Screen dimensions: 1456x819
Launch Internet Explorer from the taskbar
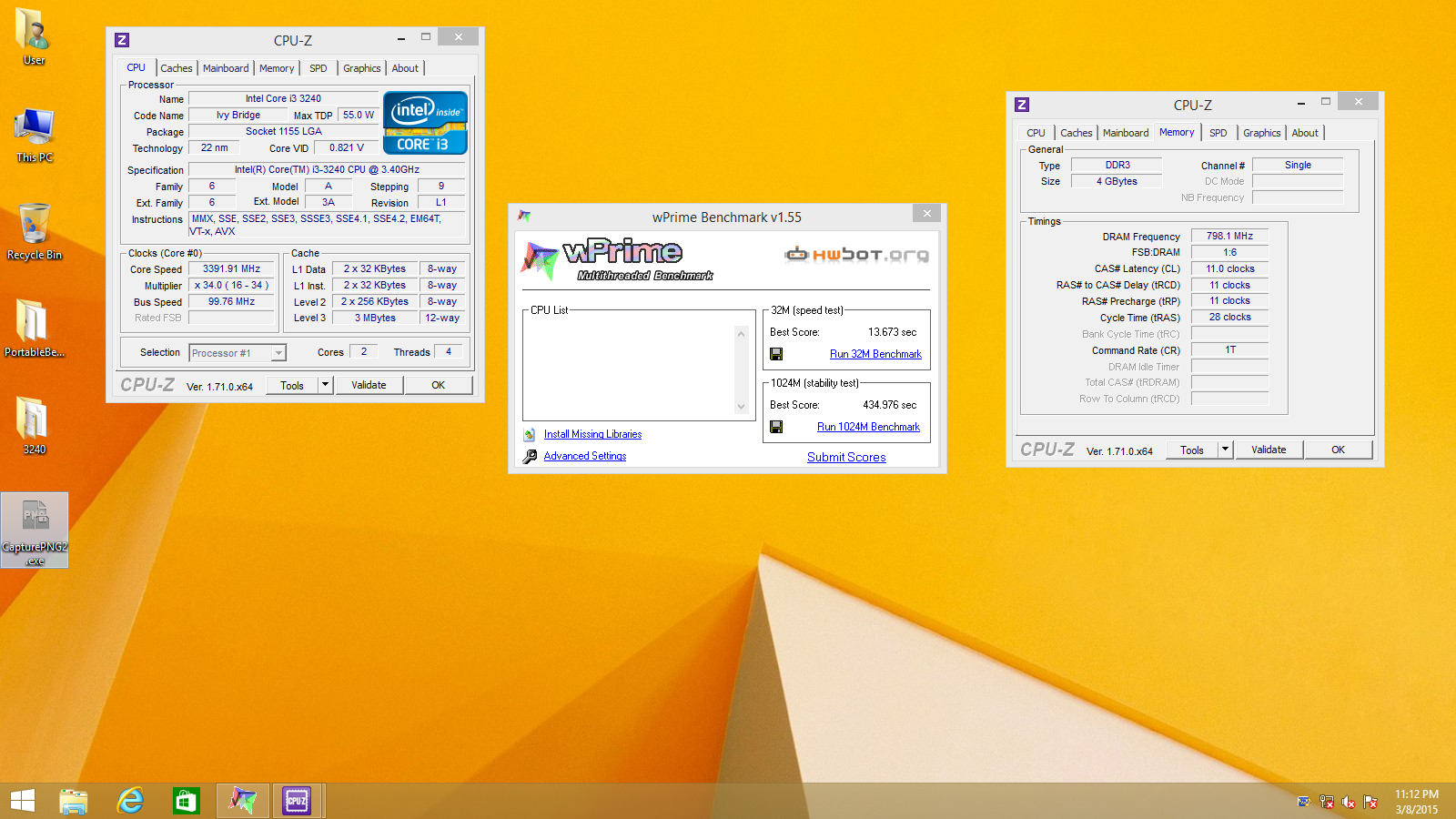[x=130, y=801]
